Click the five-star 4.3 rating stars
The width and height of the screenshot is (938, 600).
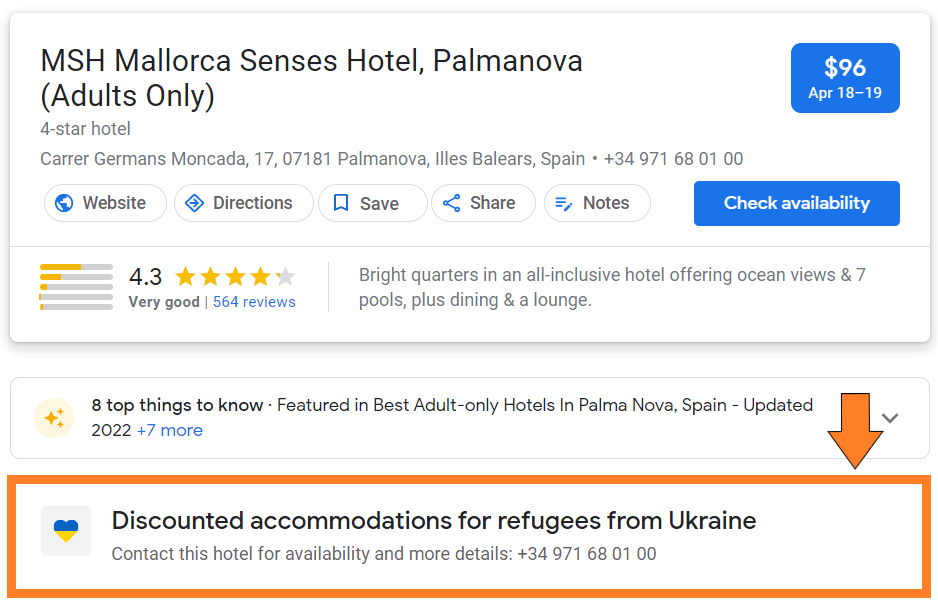point(235,277)
